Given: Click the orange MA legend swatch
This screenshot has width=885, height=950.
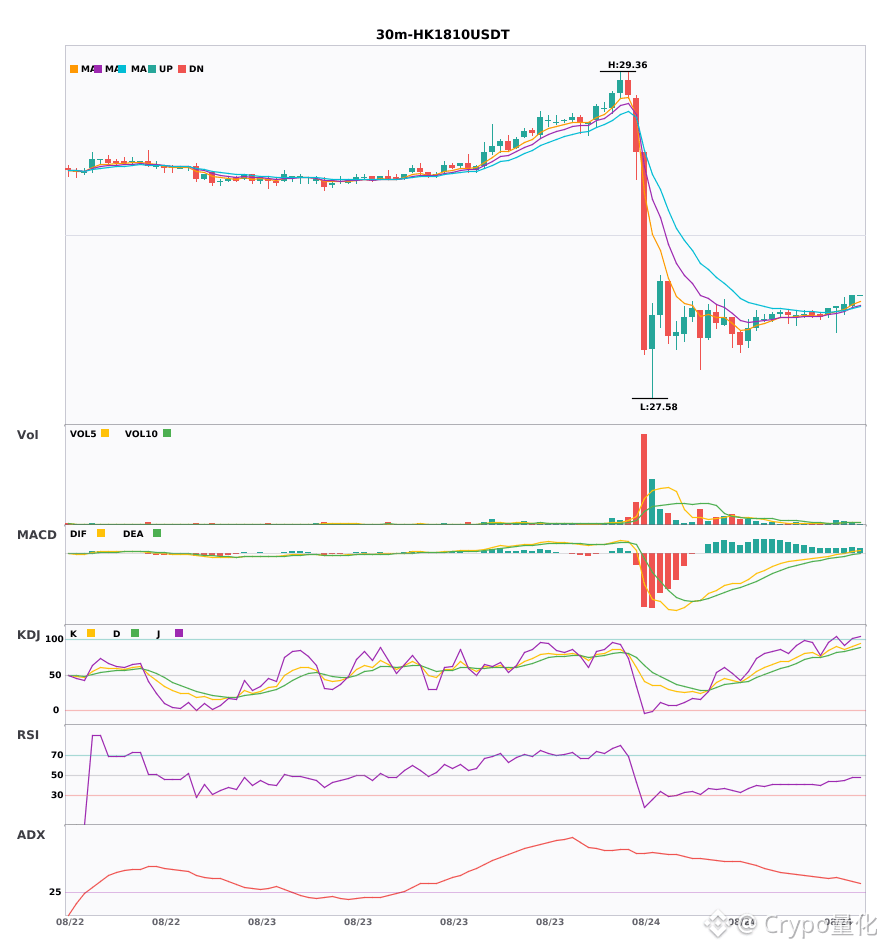Looking at the screenshot, I should click(74, 69).
